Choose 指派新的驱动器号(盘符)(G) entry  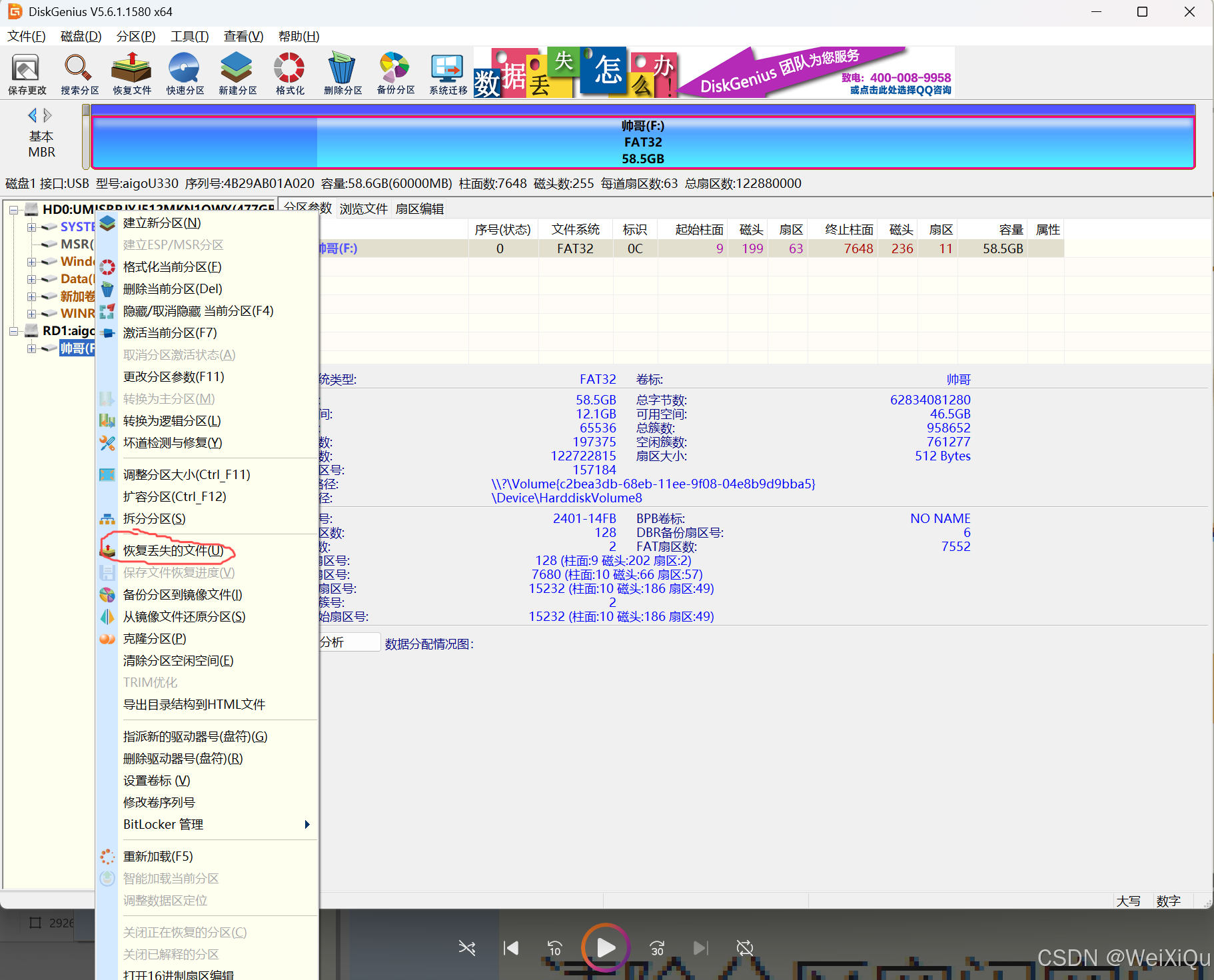[207, 736]
